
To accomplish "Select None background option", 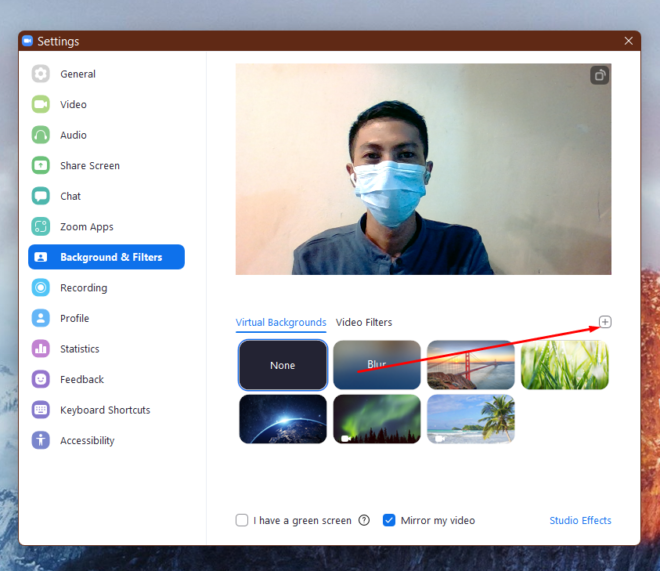I will tap(283, 365).
